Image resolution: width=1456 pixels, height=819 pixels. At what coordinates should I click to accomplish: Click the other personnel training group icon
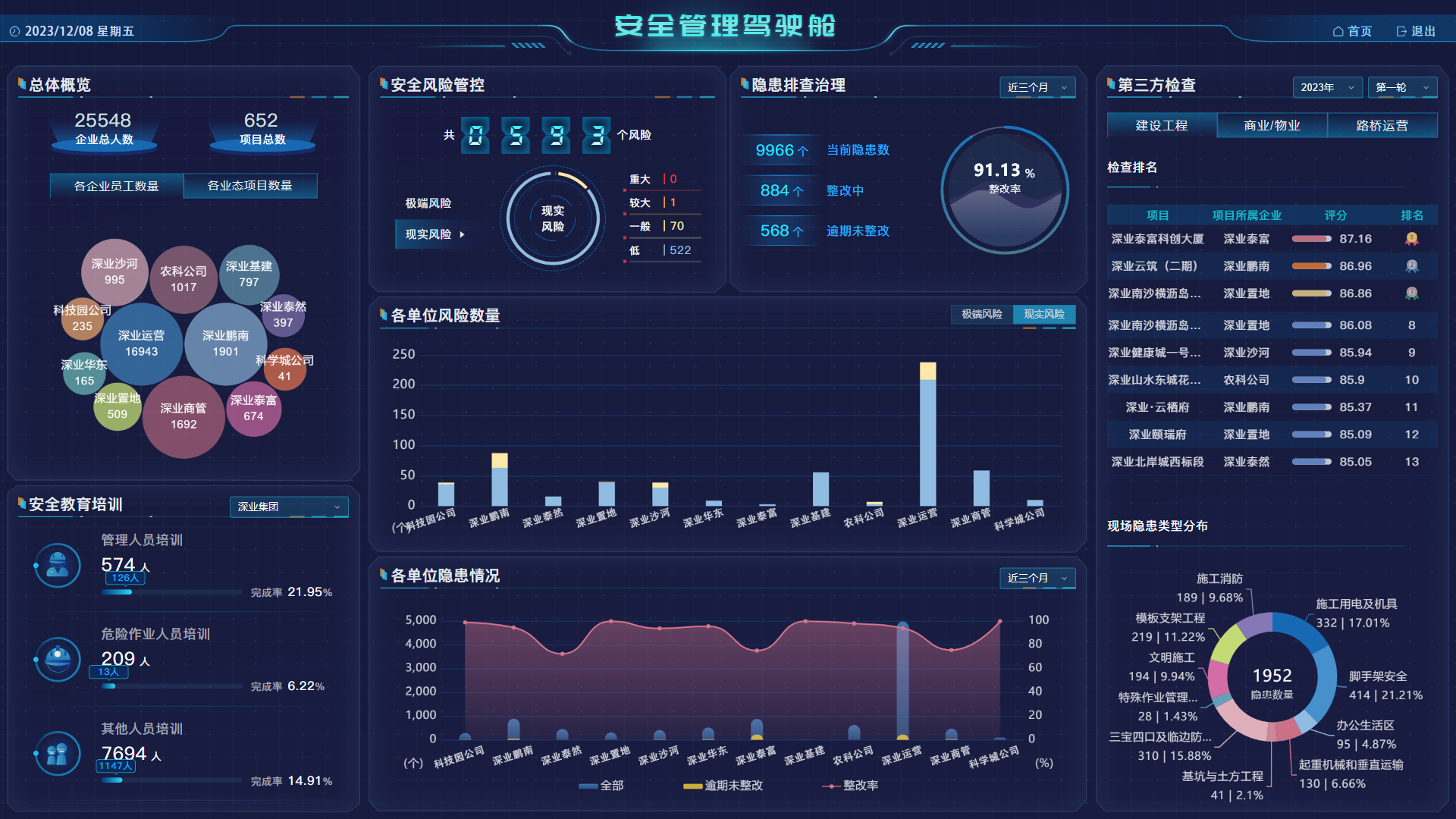[57, 754]
